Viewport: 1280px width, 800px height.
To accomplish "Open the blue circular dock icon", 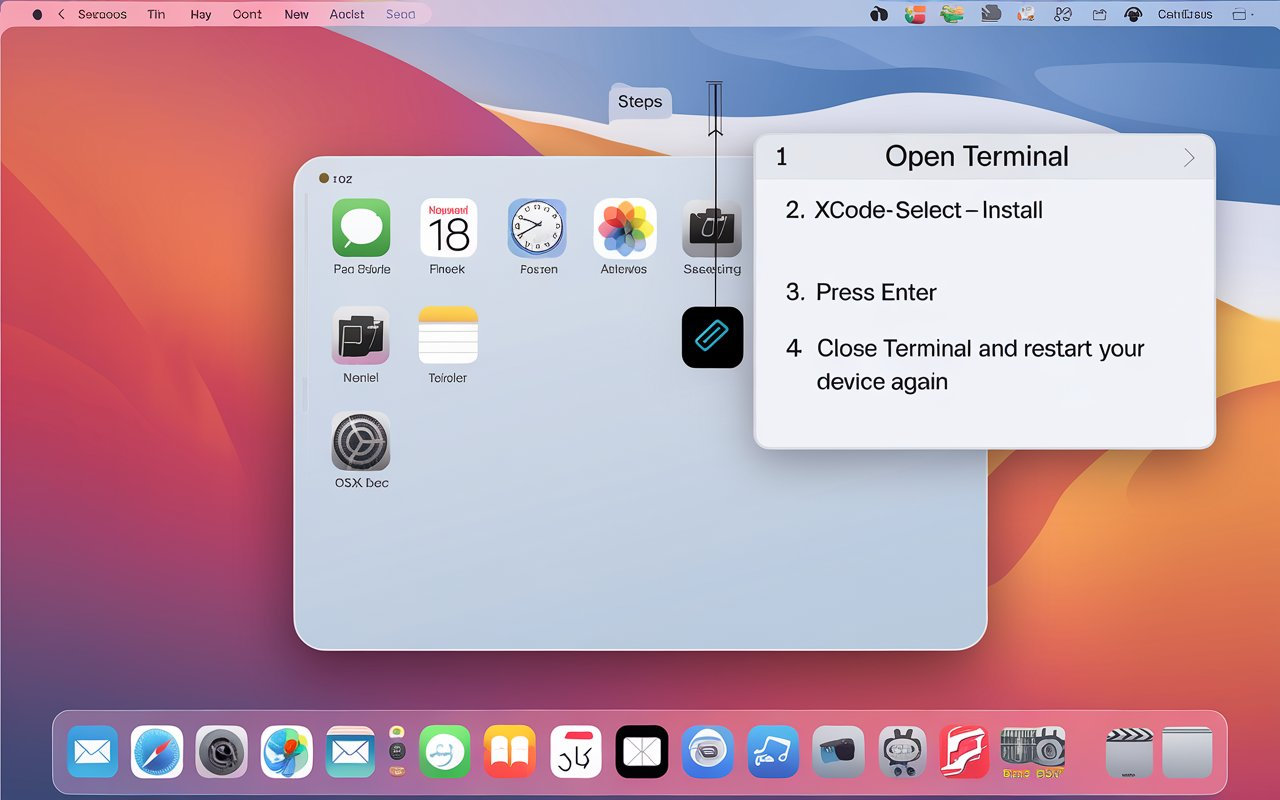I will coord(708,752).
